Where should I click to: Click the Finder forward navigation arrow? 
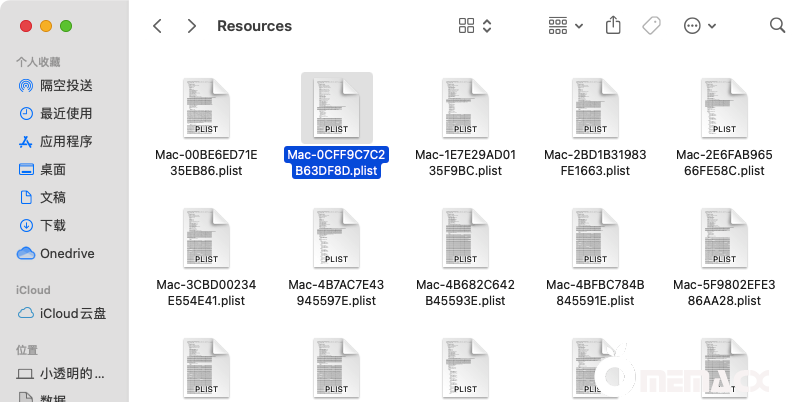(191, 26)
